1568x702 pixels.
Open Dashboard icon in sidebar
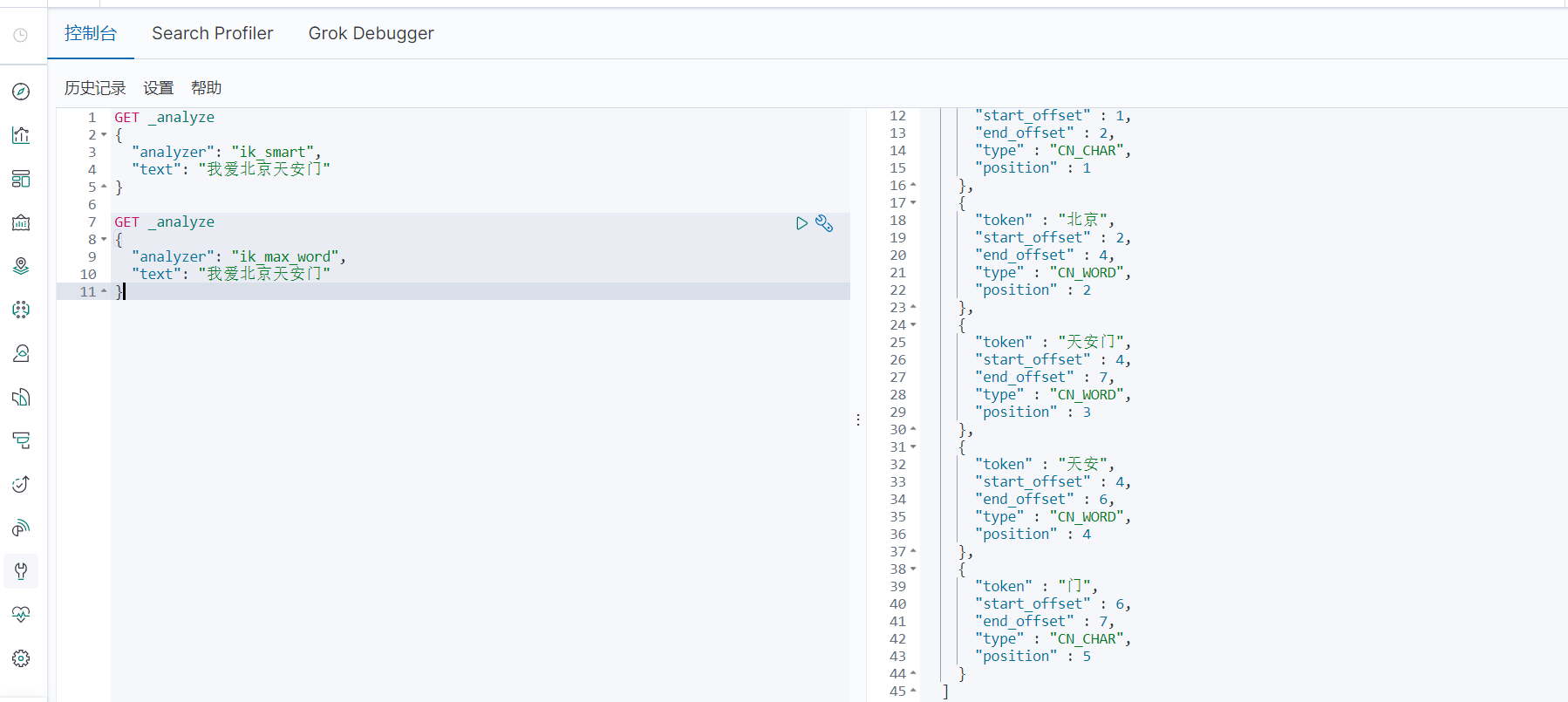[21, 179]
